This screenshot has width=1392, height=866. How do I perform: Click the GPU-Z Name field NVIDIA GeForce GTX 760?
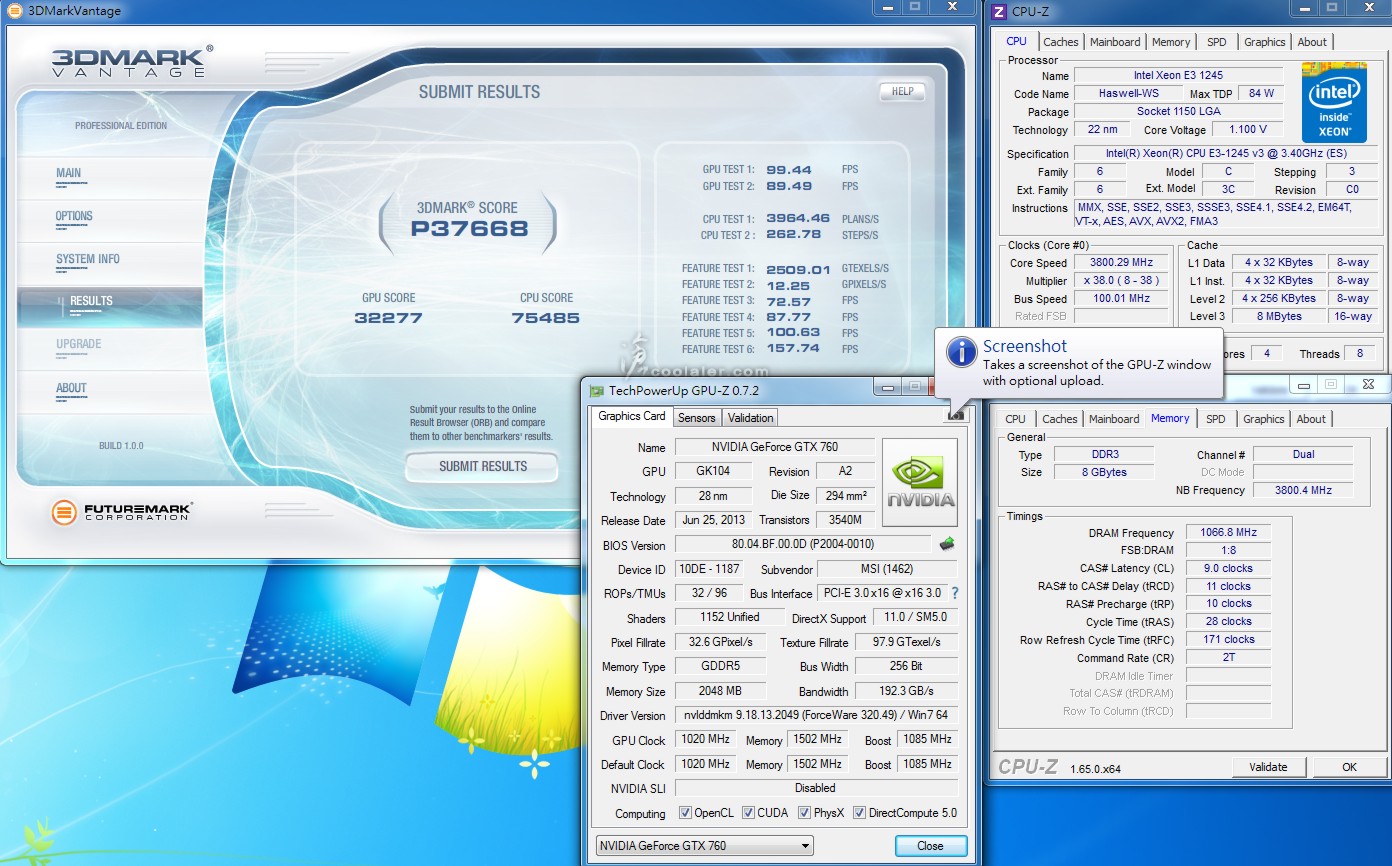[774, 447]
